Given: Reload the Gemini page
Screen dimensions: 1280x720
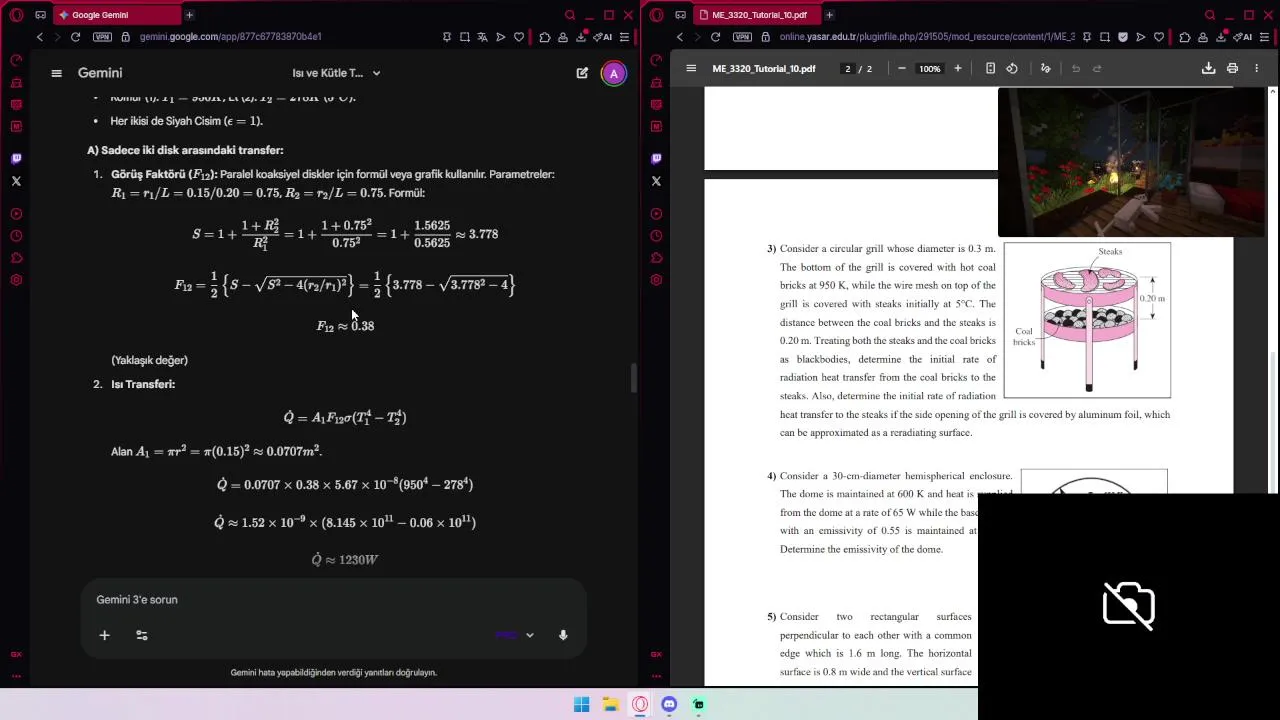Looking at the screenshot, I should (75, 37).
